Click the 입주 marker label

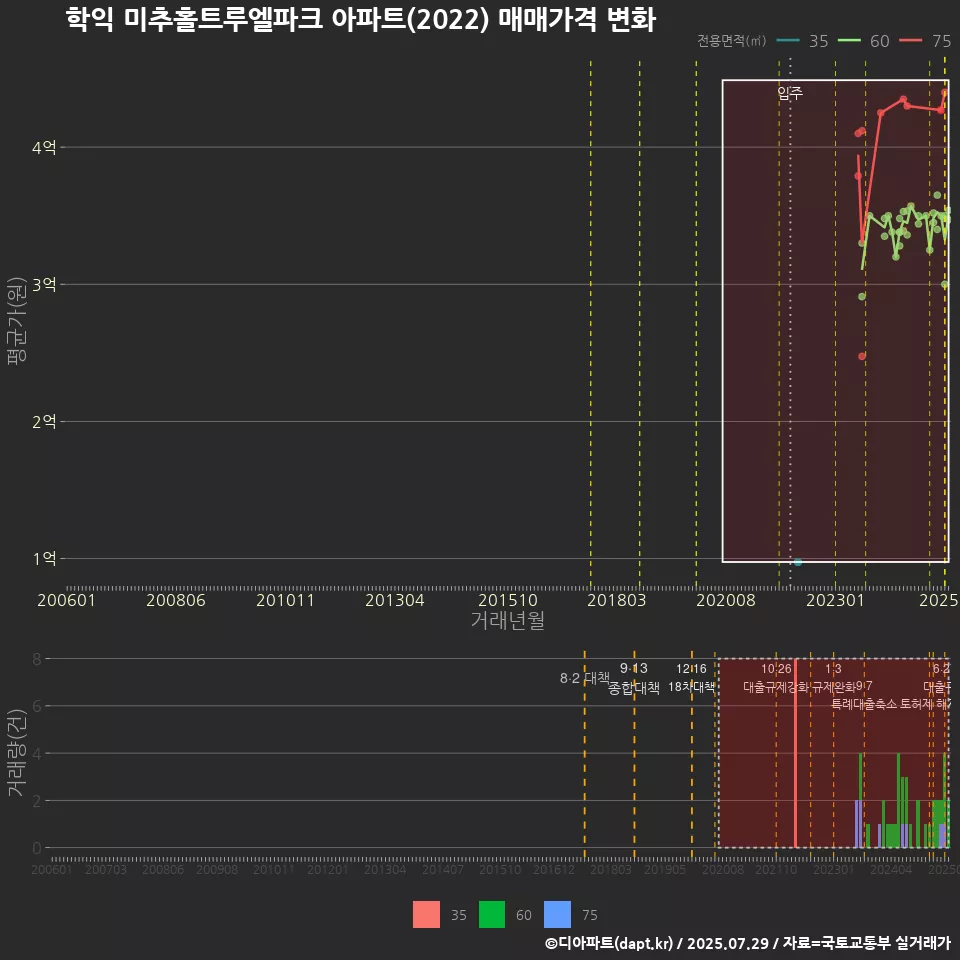(790, 92)
